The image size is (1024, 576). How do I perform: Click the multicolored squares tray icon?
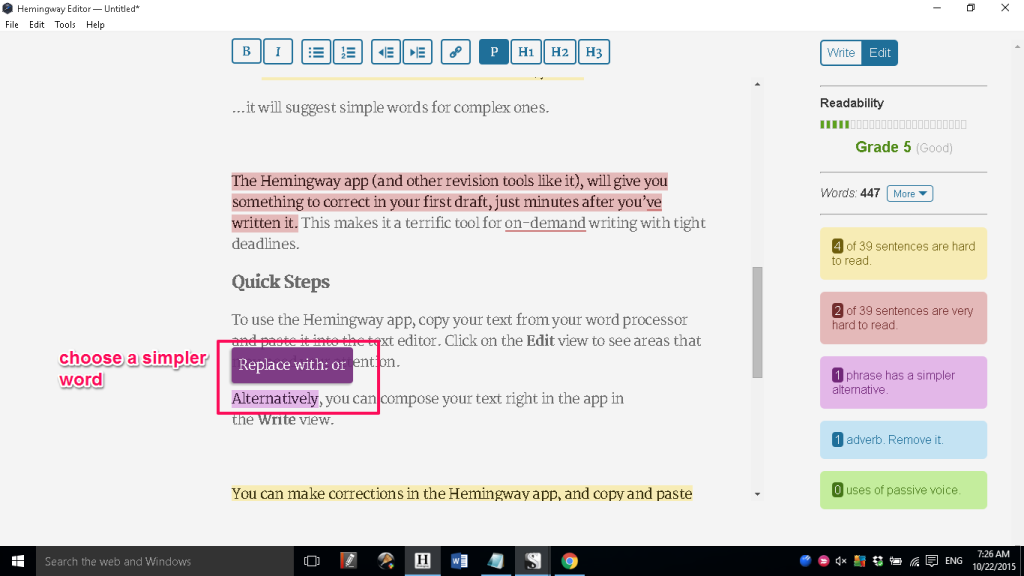point(859,561)
